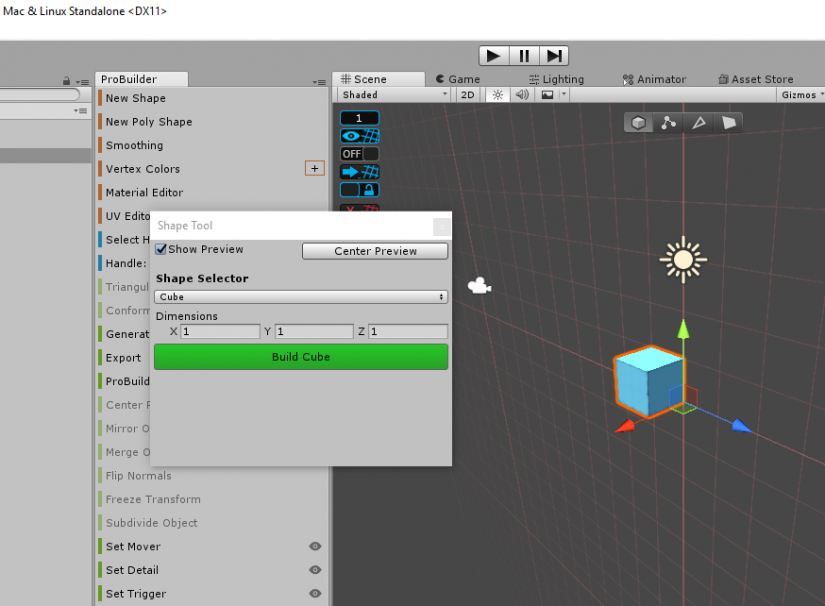
Task: Click the Center Preview button
Action: pyautogui.click(x=374, y=249)
